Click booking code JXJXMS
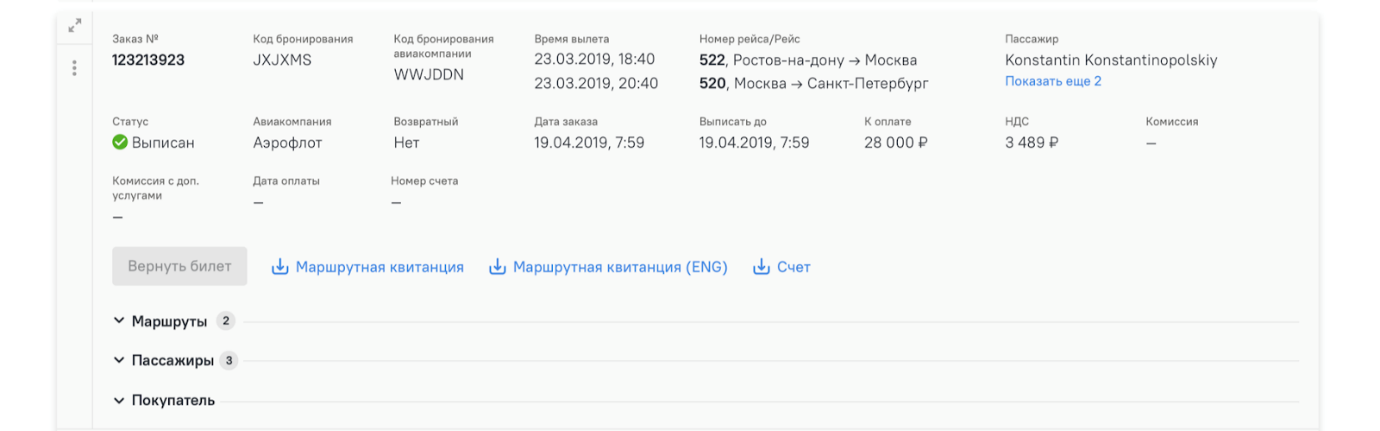The height and width of the screenshot is (431, 1380). [282, 60]
